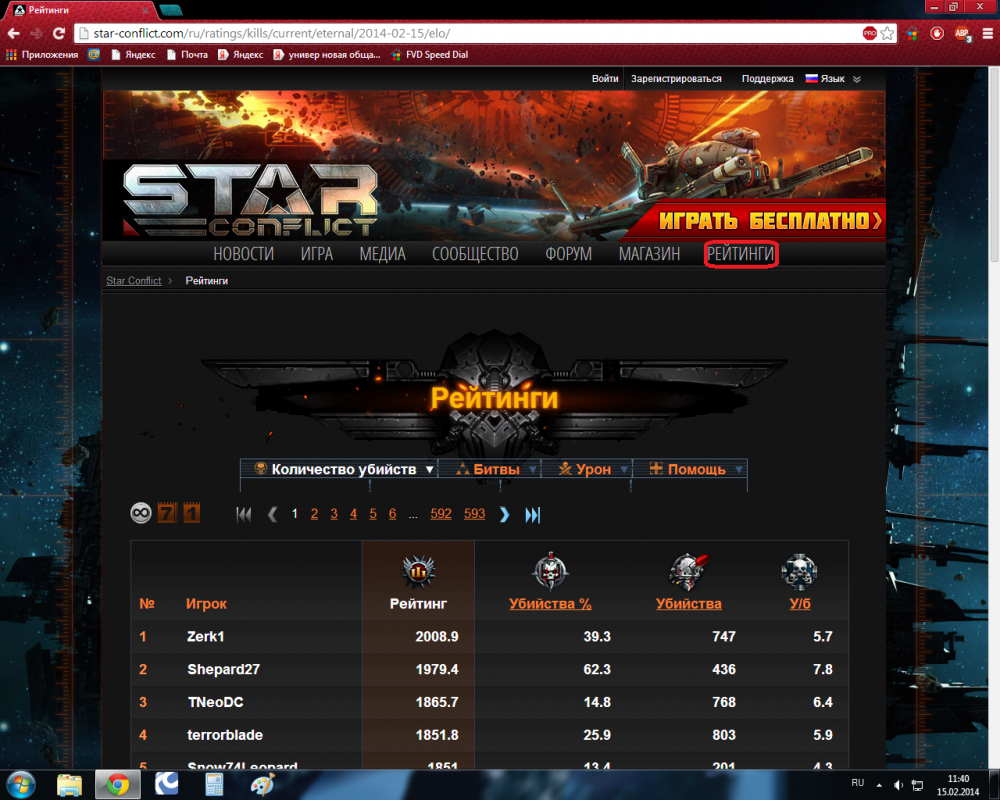This screenshot has height=800, width=1000.
Task: Open the Chrome hamburger menu
Action: 987,34
